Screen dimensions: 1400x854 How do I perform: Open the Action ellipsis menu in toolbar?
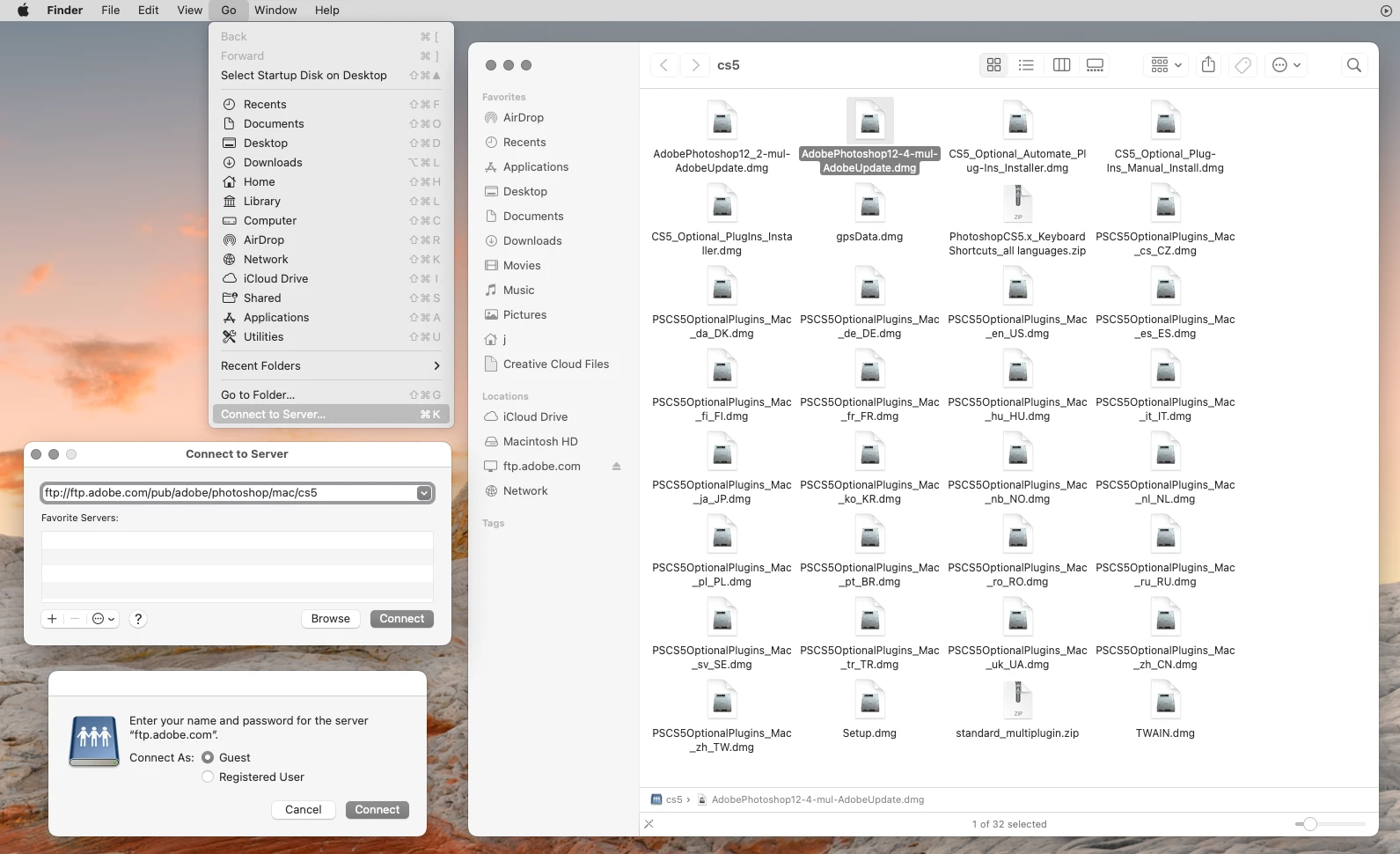(x=1286, y=65)
